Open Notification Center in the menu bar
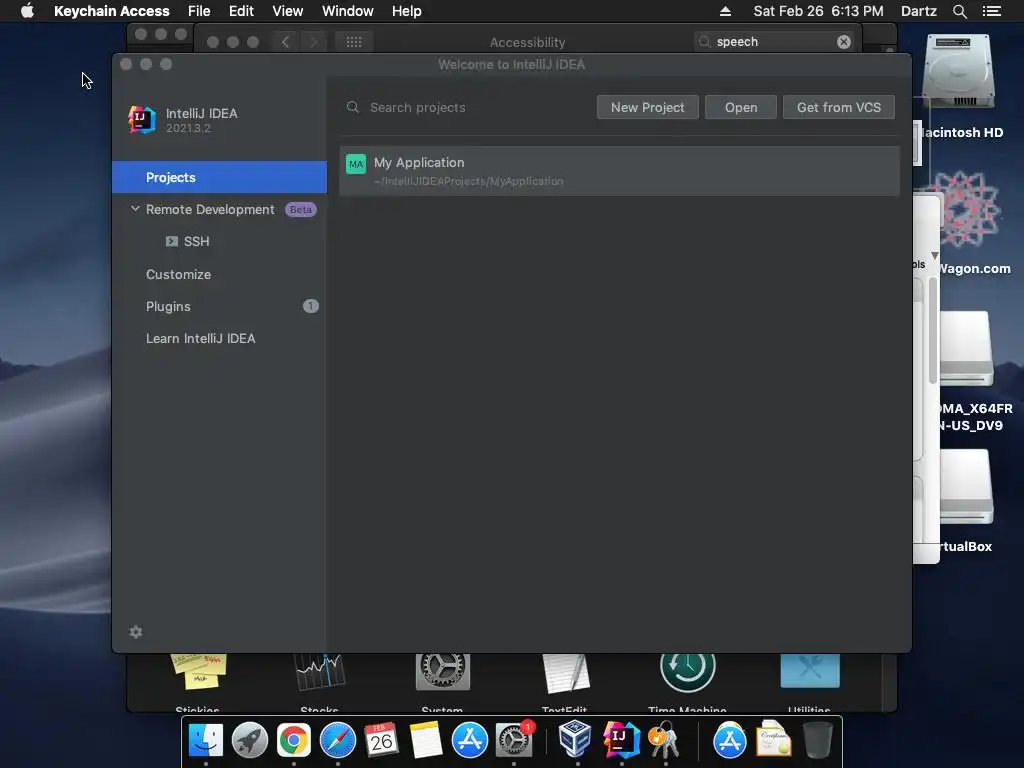Image resolution: width=1024 pixels, height=768 pixels. (x=992, y=11)
